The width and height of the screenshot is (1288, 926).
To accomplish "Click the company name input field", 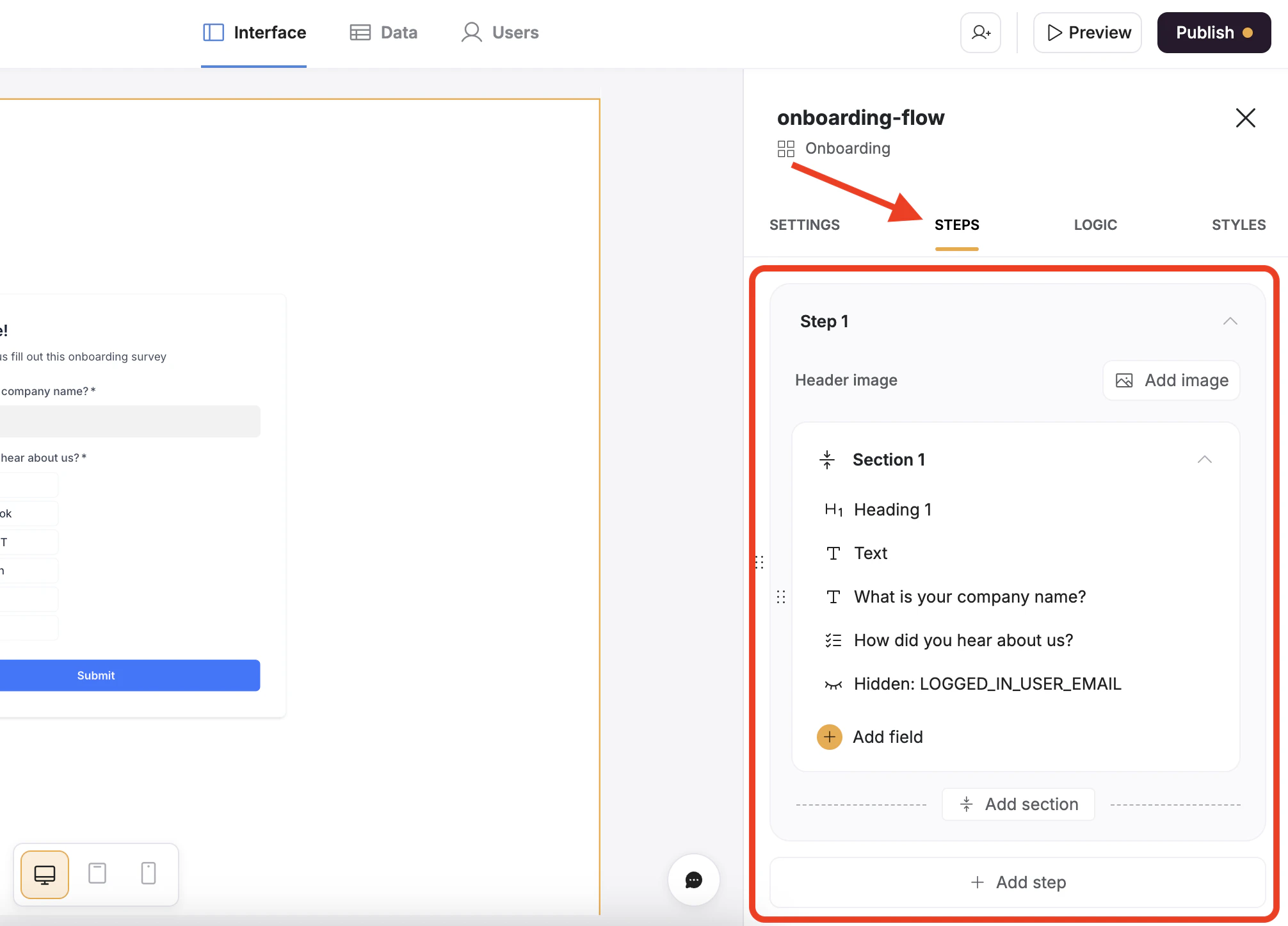I will tap(130, 421).
